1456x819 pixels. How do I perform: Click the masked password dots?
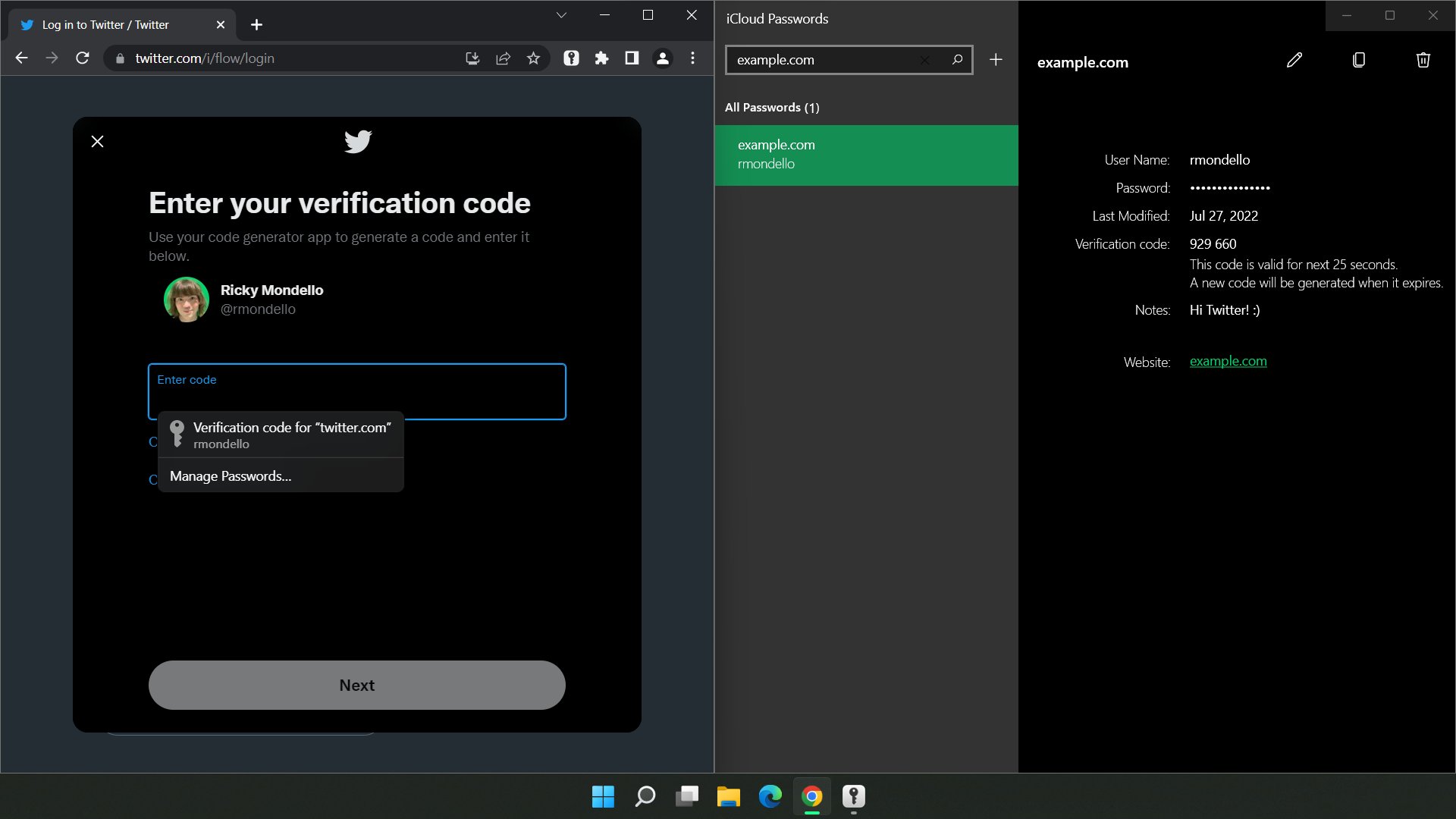[1230, 187]
